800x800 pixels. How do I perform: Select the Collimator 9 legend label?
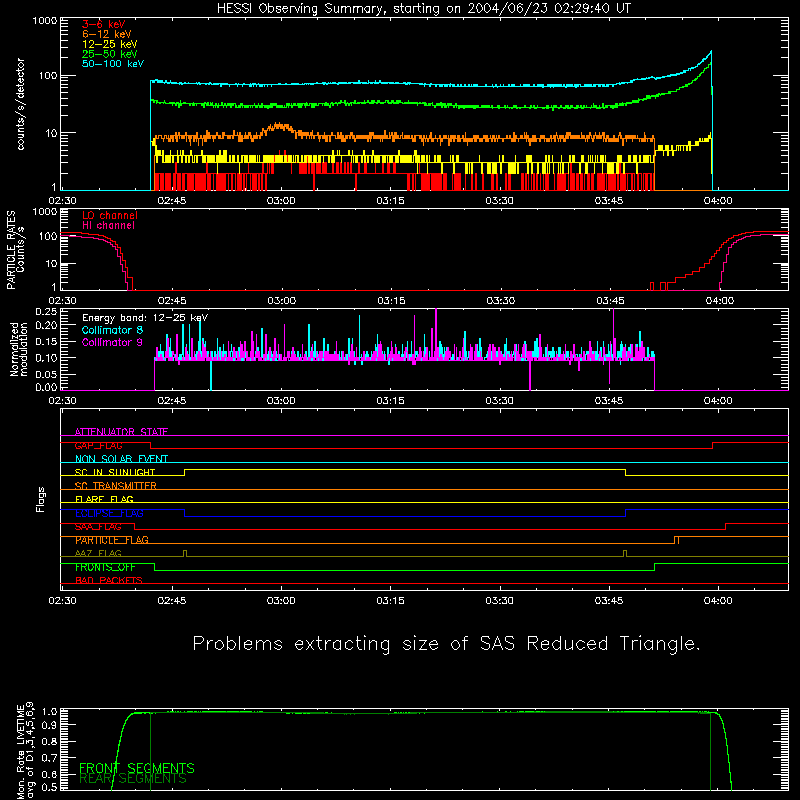point(112,342)
